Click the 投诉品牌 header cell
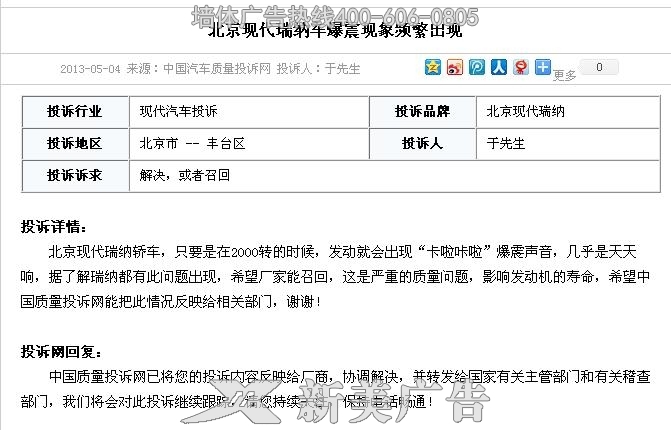 click(422, 112)
